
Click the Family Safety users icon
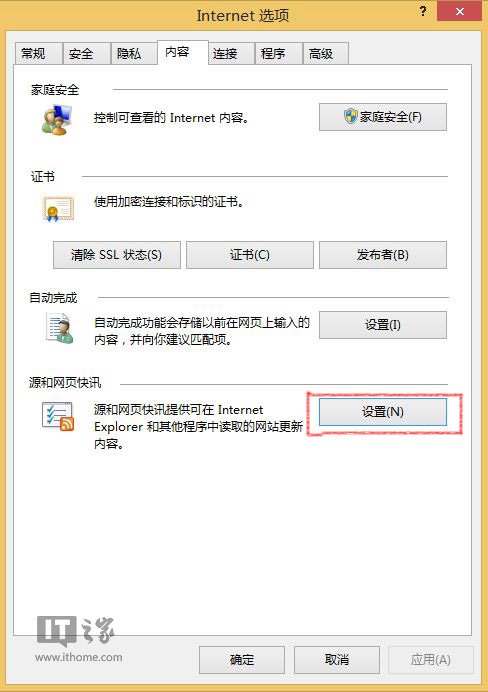coord(57,120)
